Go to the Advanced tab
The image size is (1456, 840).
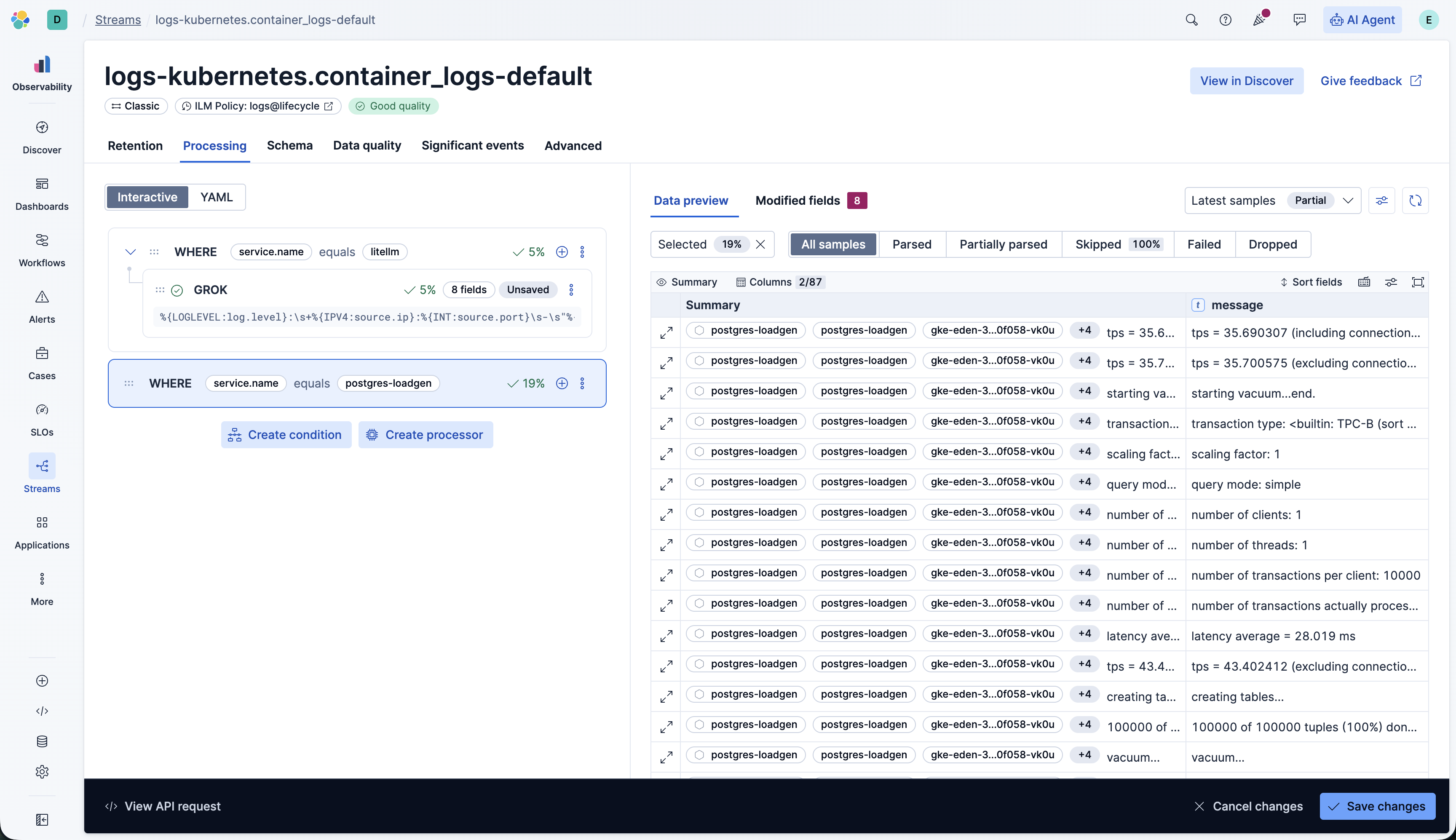tap(573, 145)
